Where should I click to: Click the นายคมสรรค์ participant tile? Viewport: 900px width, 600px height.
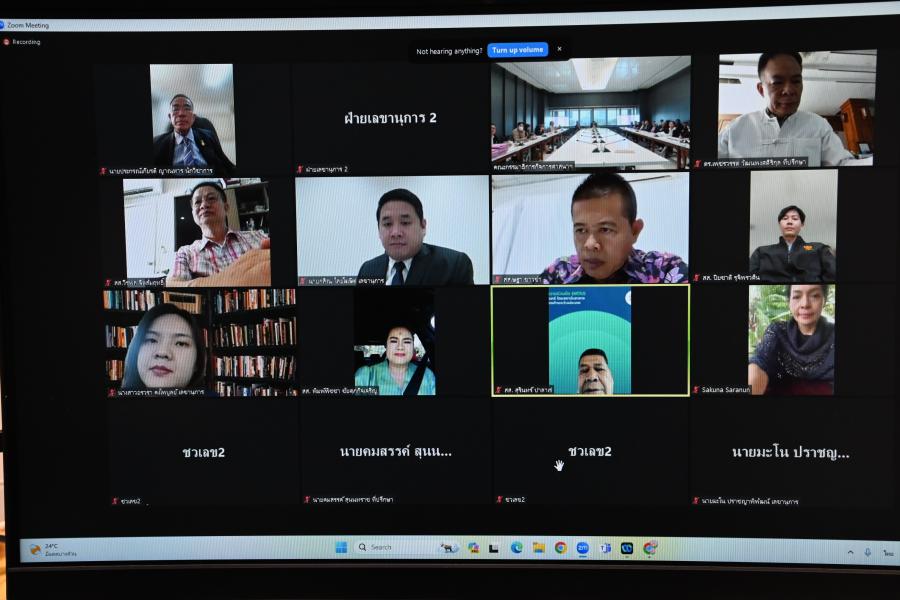tap(395, 452)
